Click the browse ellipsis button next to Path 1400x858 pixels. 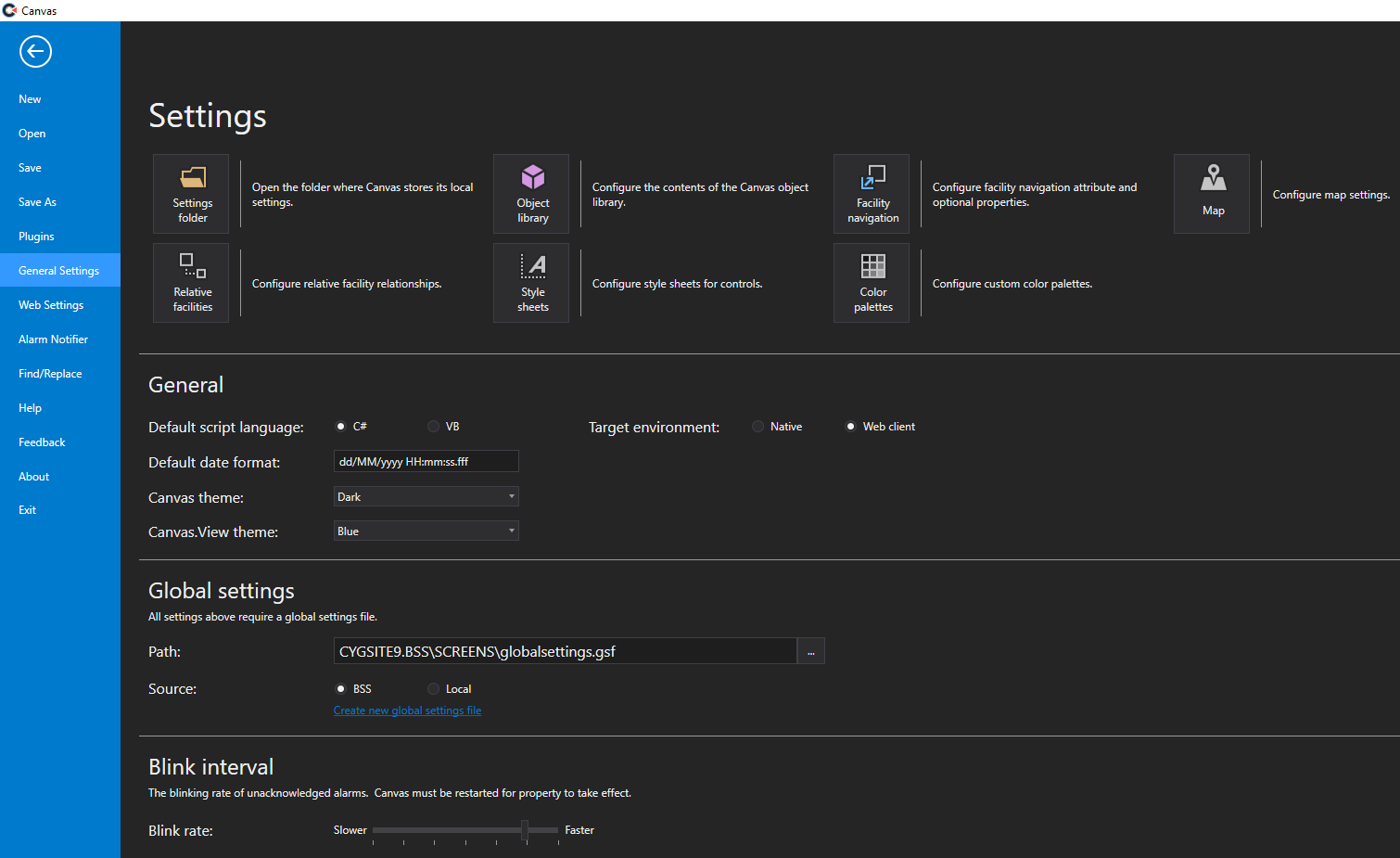pyautogui.click(x=811, y=651)
